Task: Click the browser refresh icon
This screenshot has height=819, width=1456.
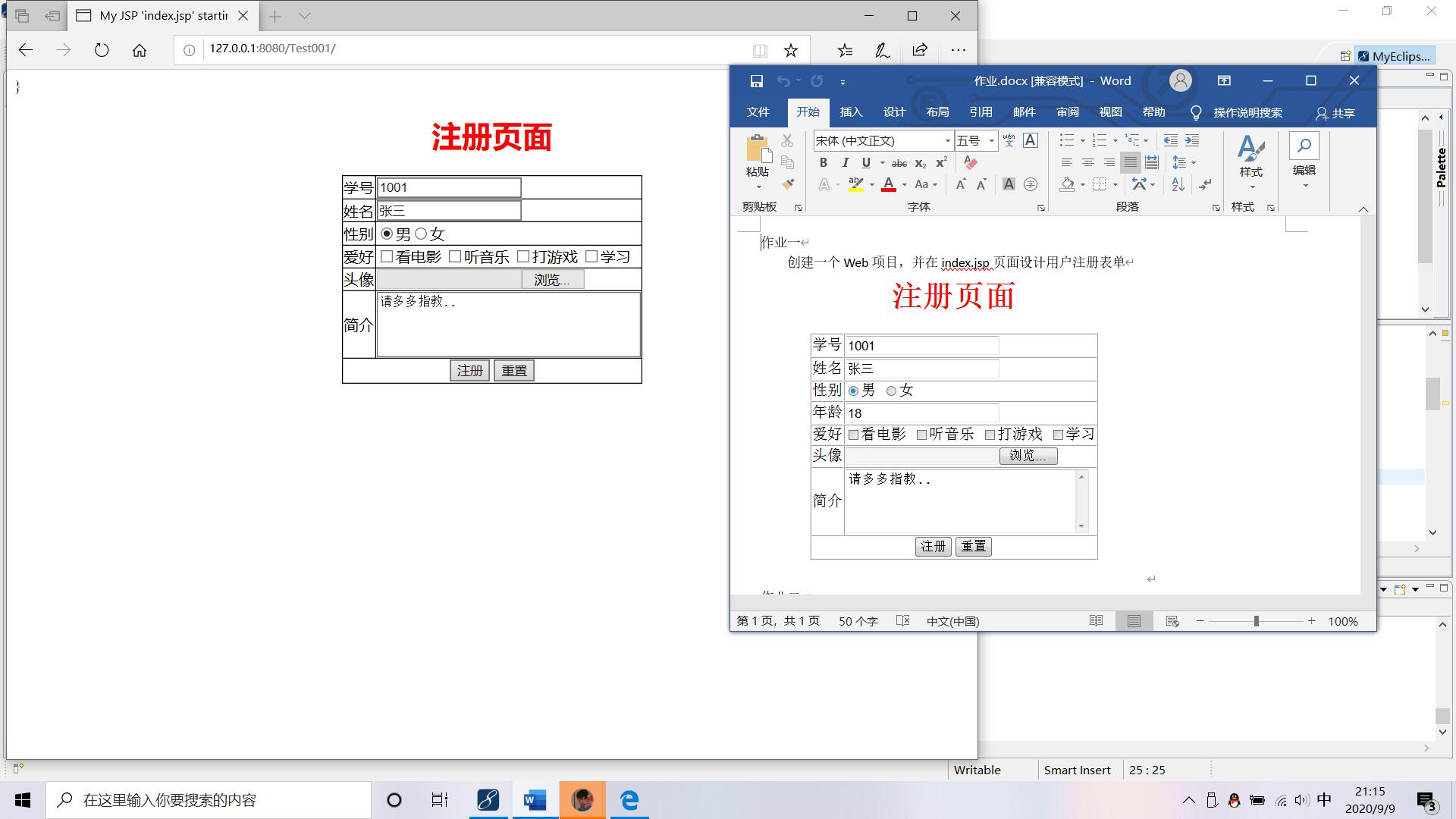Action: click(102, 50)
